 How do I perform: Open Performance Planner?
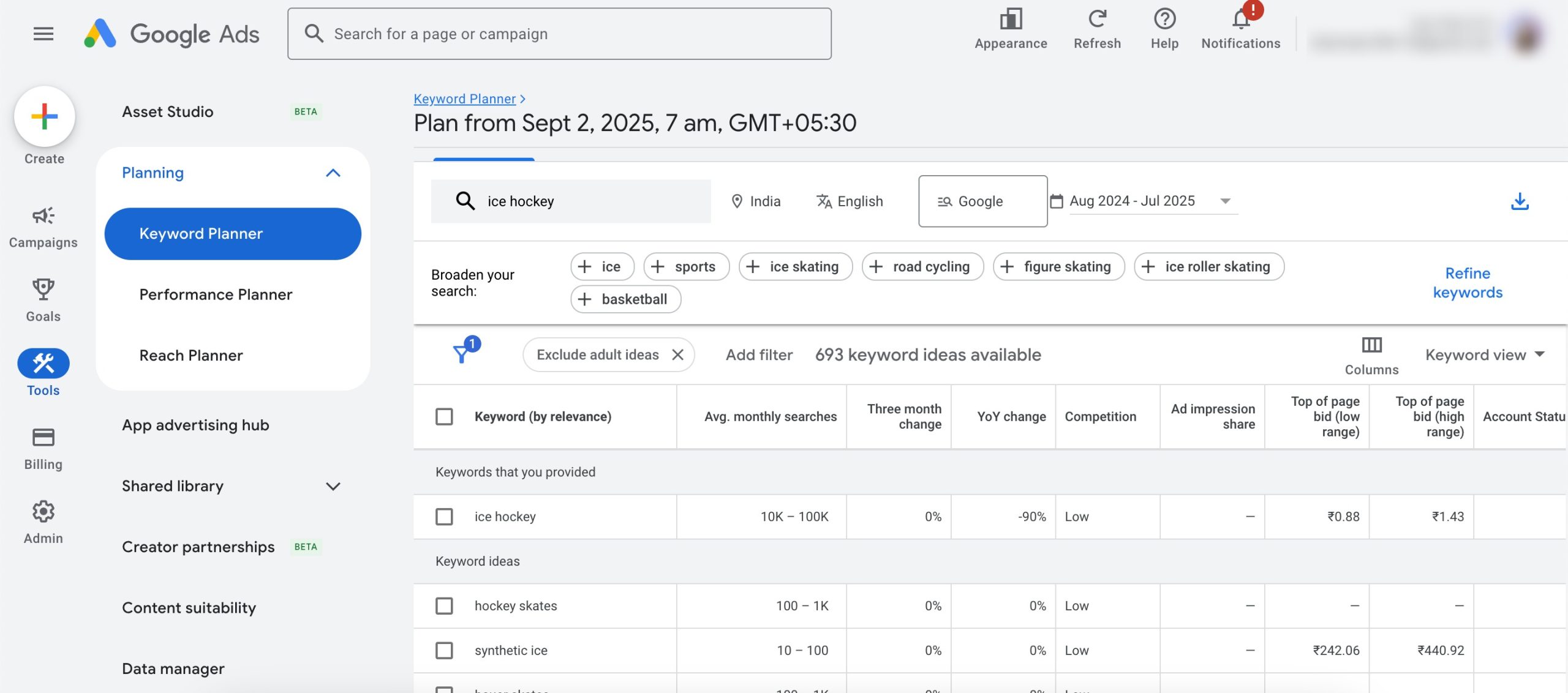coord(216,294)
